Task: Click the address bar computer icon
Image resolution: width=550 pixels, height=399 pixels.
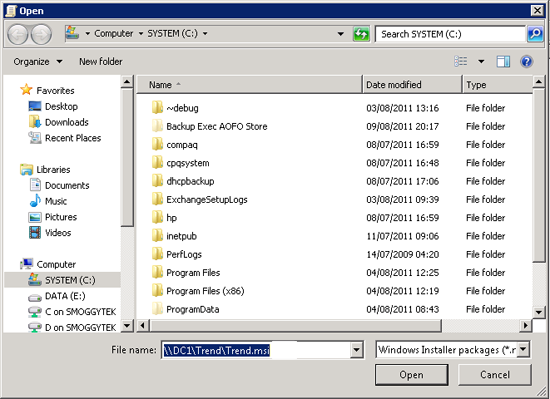Action: point(72,33)
